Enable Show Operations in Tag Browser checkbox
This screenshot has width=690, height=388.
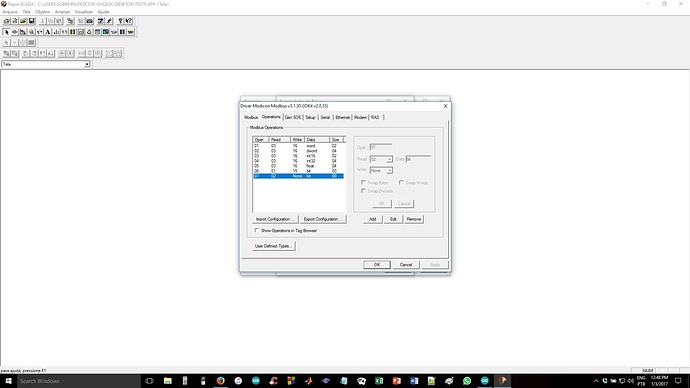click(257, 231)
